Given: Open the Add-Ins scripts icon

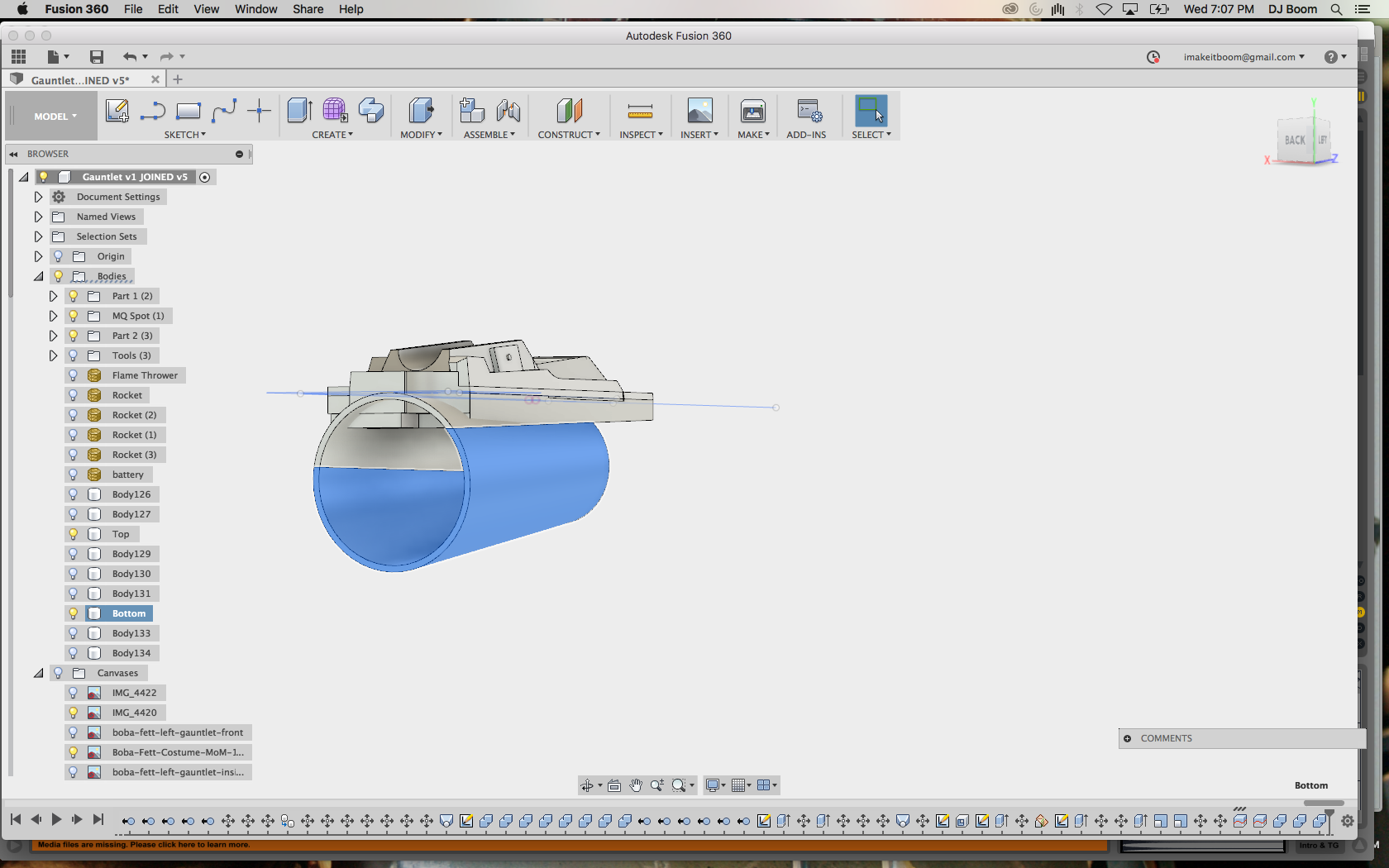Looking at the screenshot, I should click(x=809, y=111).
